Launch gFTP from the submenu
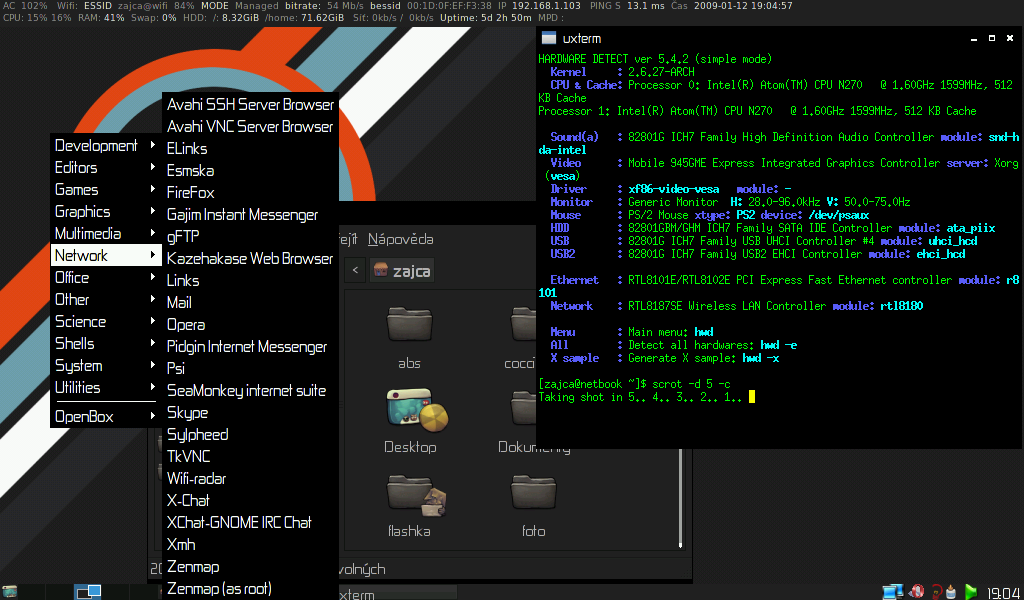 click(x=250, y=236)
